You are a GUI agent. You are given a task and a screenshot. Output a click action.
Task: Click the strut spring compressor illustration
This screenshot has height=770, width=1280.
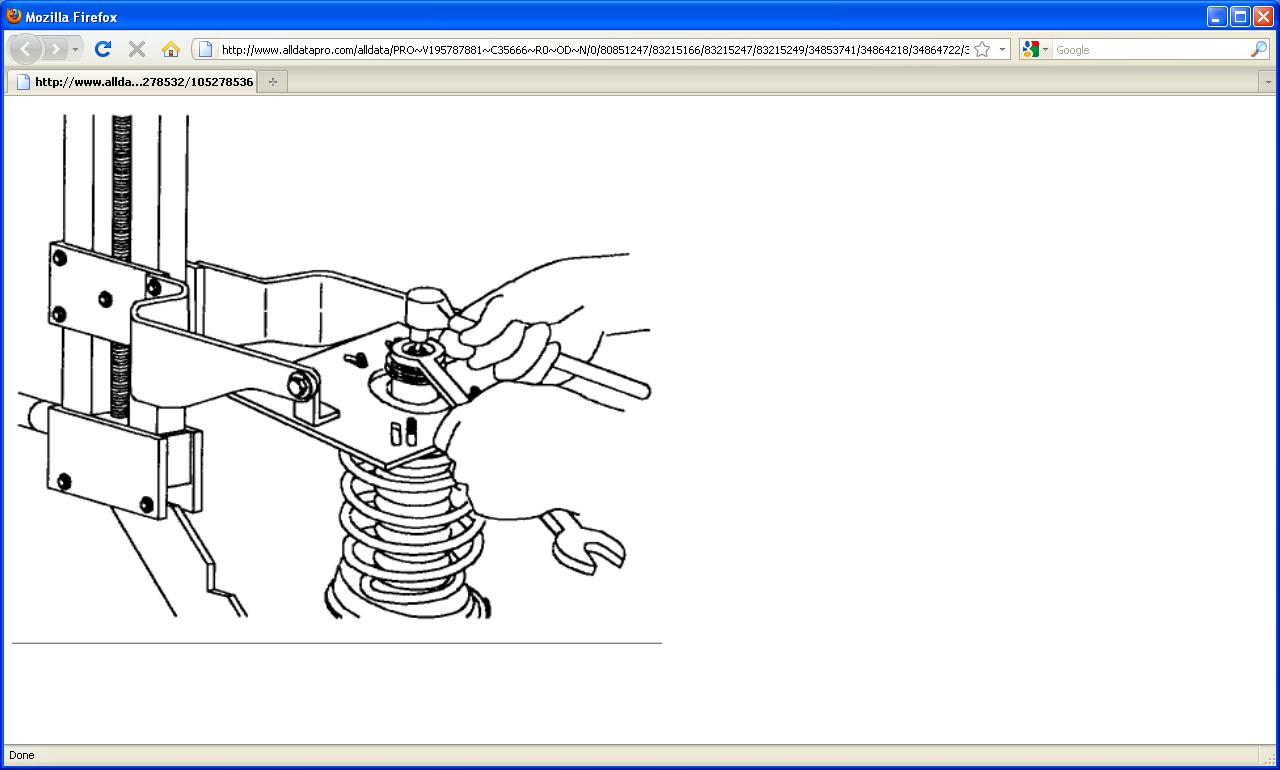pos(334,366)
